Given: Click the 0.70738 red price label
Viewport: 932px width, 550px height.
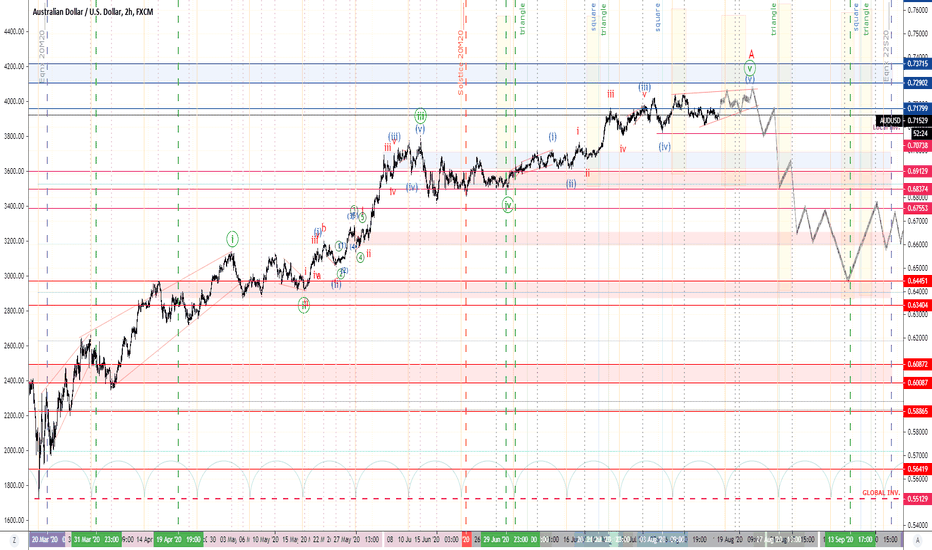Looking at the screenshot, I should pos(917,145).
